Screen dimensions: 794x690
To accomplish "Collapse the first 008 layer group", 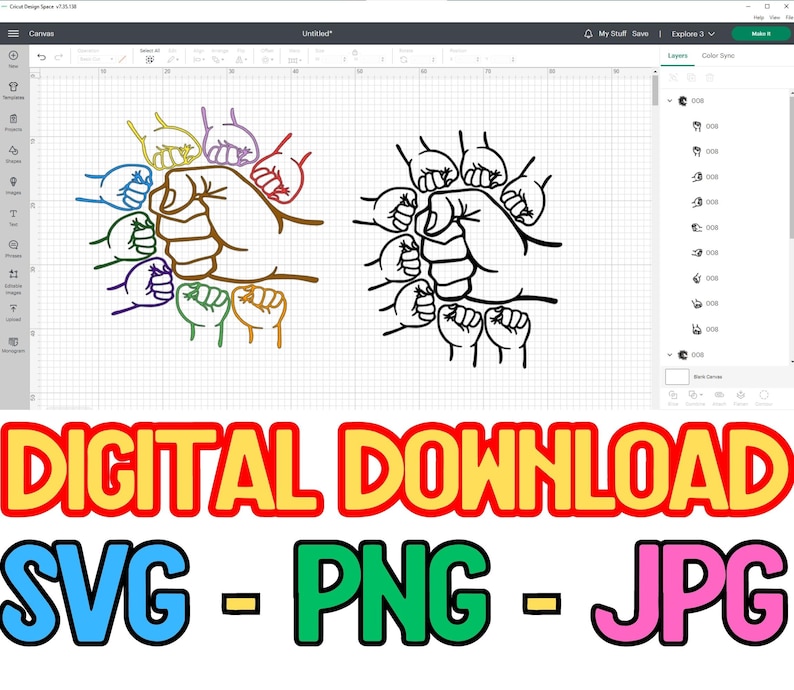I will [x=670, y=101].
